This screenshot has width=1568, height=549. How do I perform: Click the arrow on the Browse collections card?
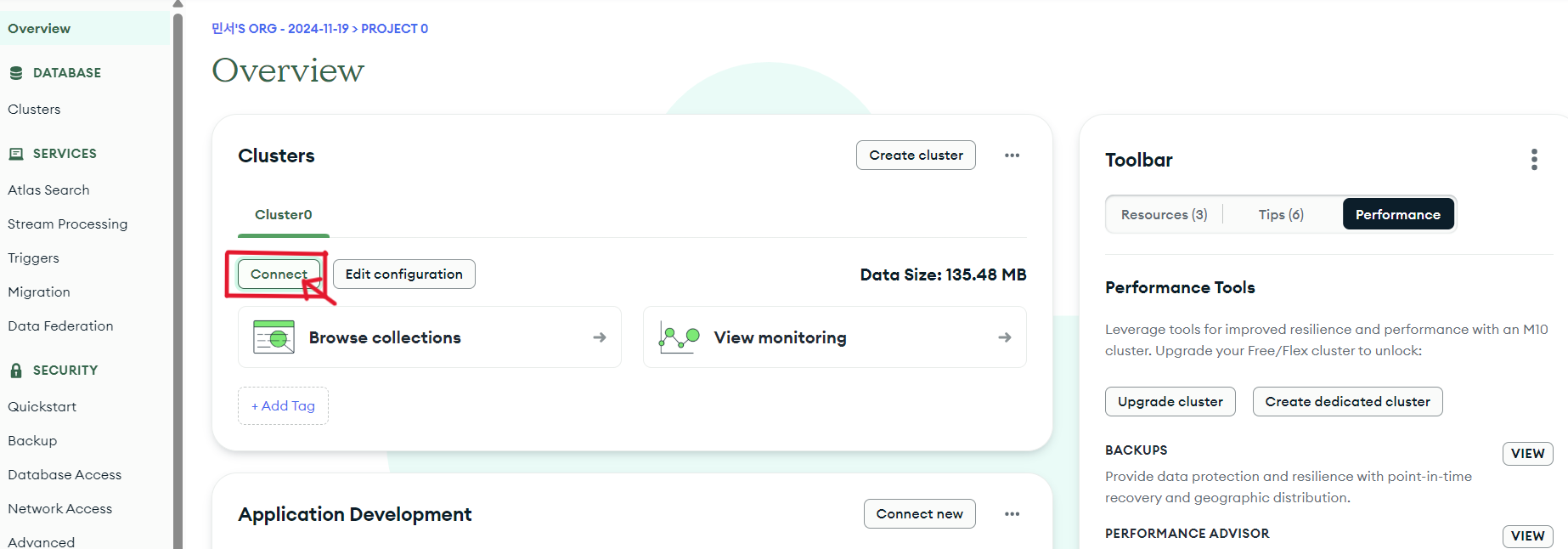600,337
